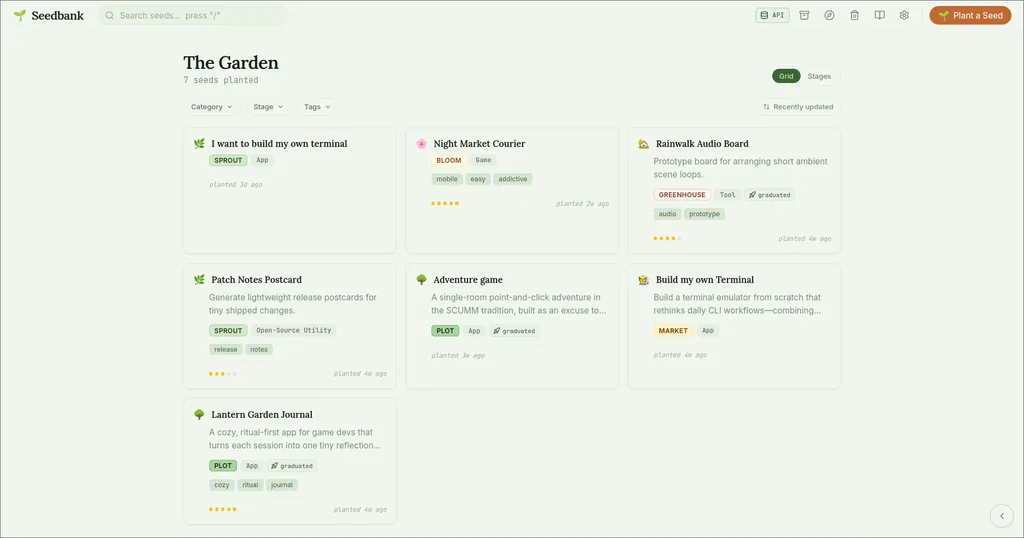The width and height of the screenshot is (1024, 538).
Task: Click PLOT badge on Lantern Garden Journal
Action: [223, 466]
